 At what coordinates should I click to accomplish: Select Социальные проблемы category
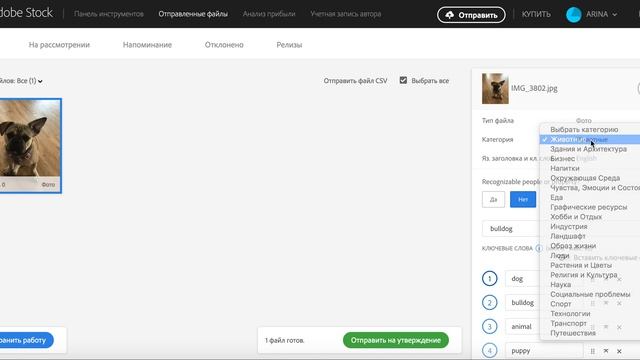tap(590, 294)
